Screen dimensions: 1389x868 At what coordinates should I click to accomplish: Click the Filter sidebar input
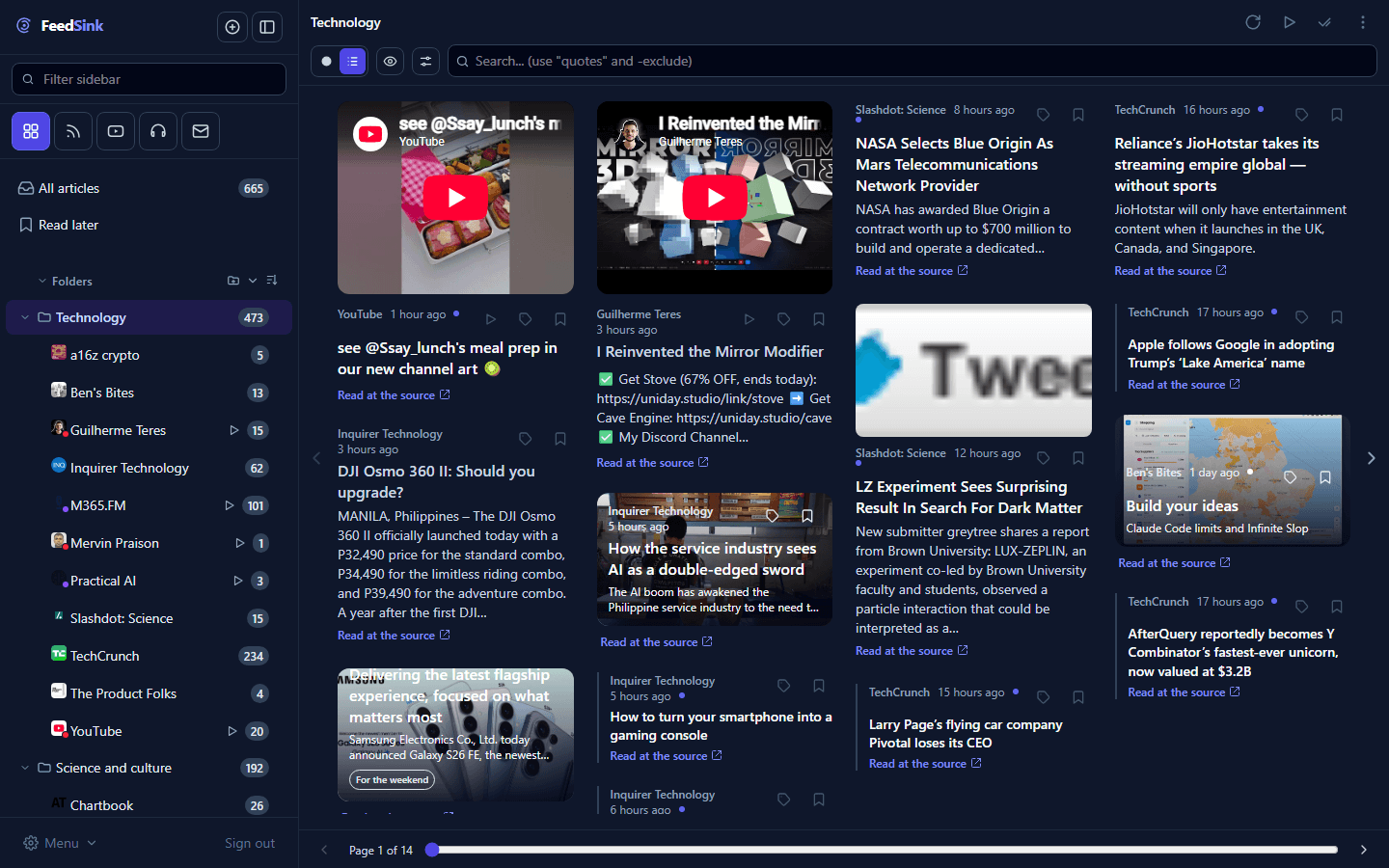coord(149,79)
